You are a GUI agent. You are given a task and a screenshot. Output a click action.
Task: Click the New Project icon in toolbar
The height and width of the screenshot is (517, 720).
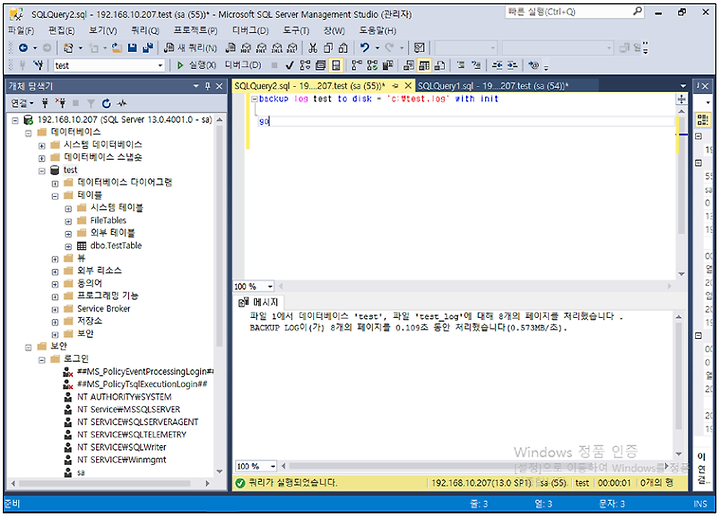pos(68,48)
